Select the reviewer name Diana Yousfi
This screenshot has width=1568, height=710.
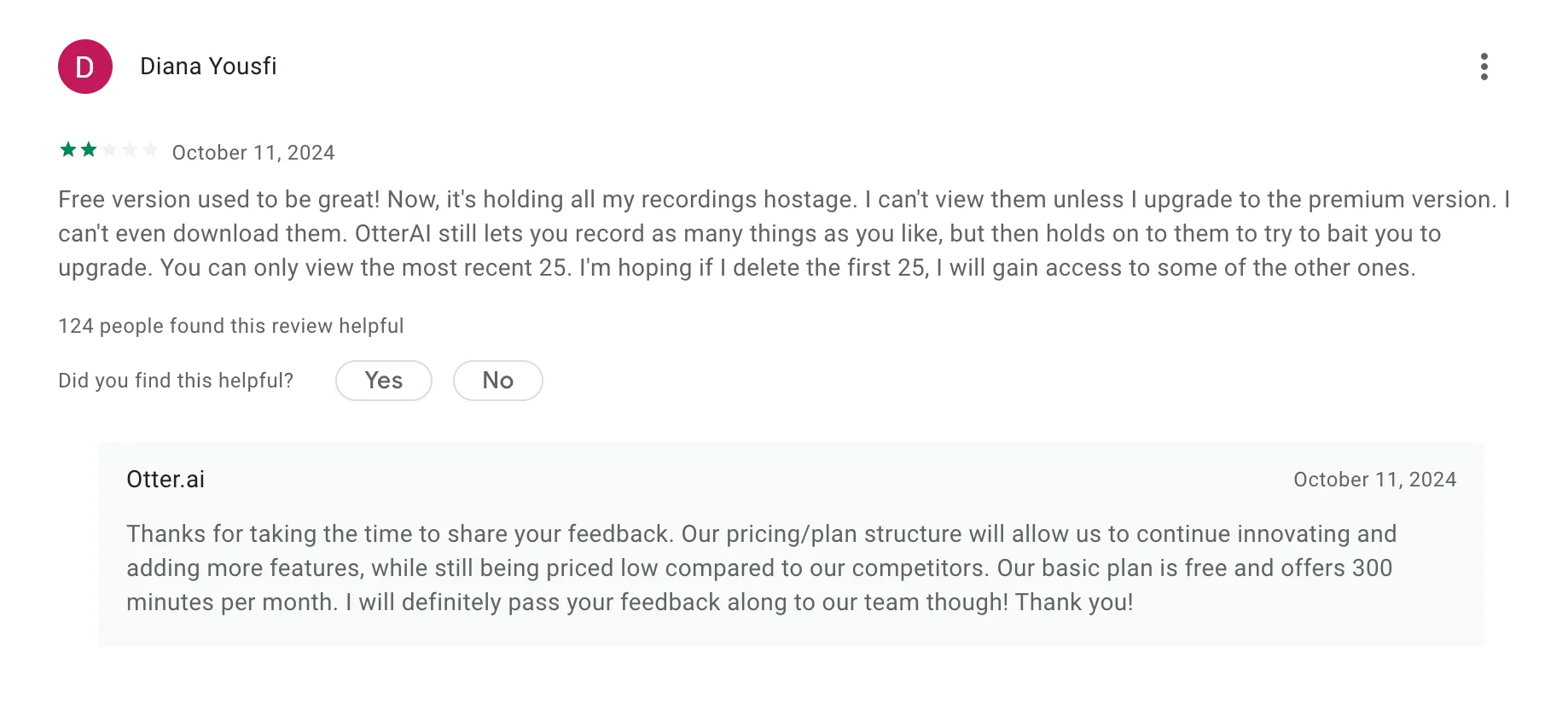coord(208,67)
